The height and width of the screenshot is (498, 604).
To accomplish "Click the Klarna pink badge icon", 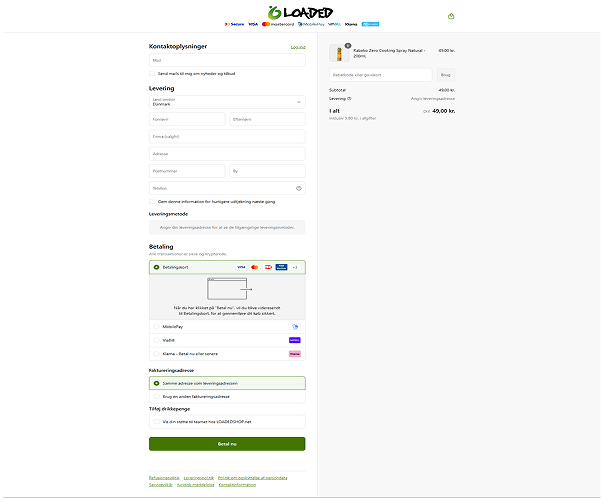I will point(294,354).
